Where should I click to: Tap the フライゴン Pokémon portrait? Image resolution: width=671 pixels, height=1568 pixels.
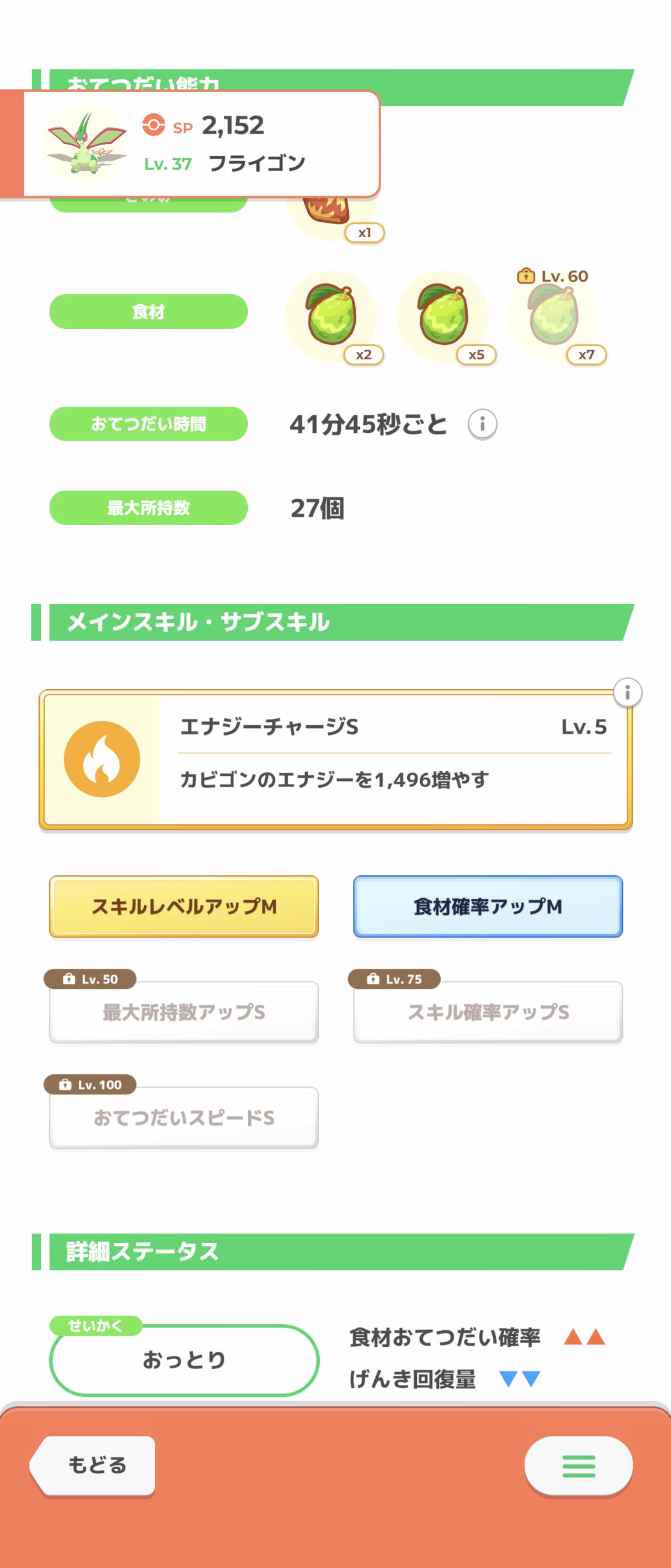(x=85, y=144)
